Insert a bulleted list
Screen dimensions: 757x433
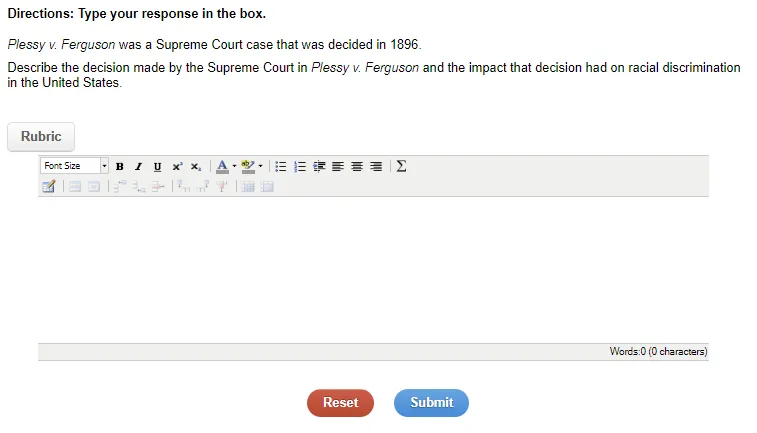(280, 167)
